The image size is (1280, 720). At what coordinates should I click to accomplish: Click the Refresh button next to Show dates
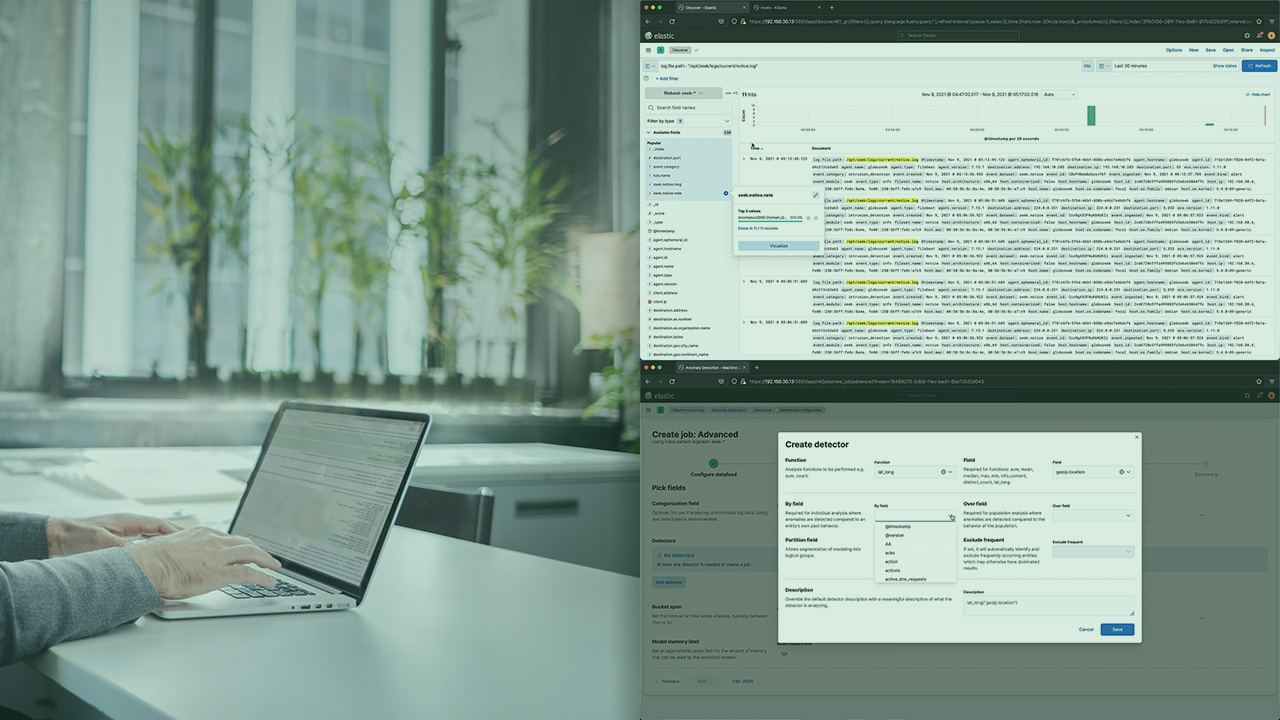coord(1258,66)
